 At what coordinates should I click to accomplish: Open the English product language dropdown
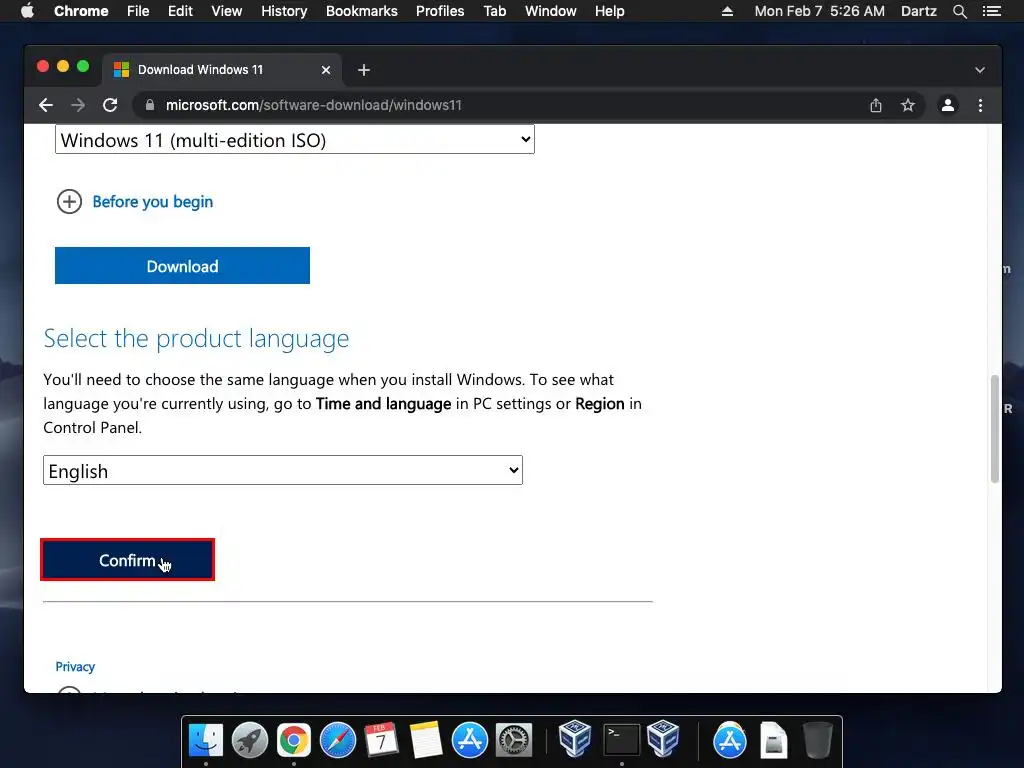click(x=283, y=470)
